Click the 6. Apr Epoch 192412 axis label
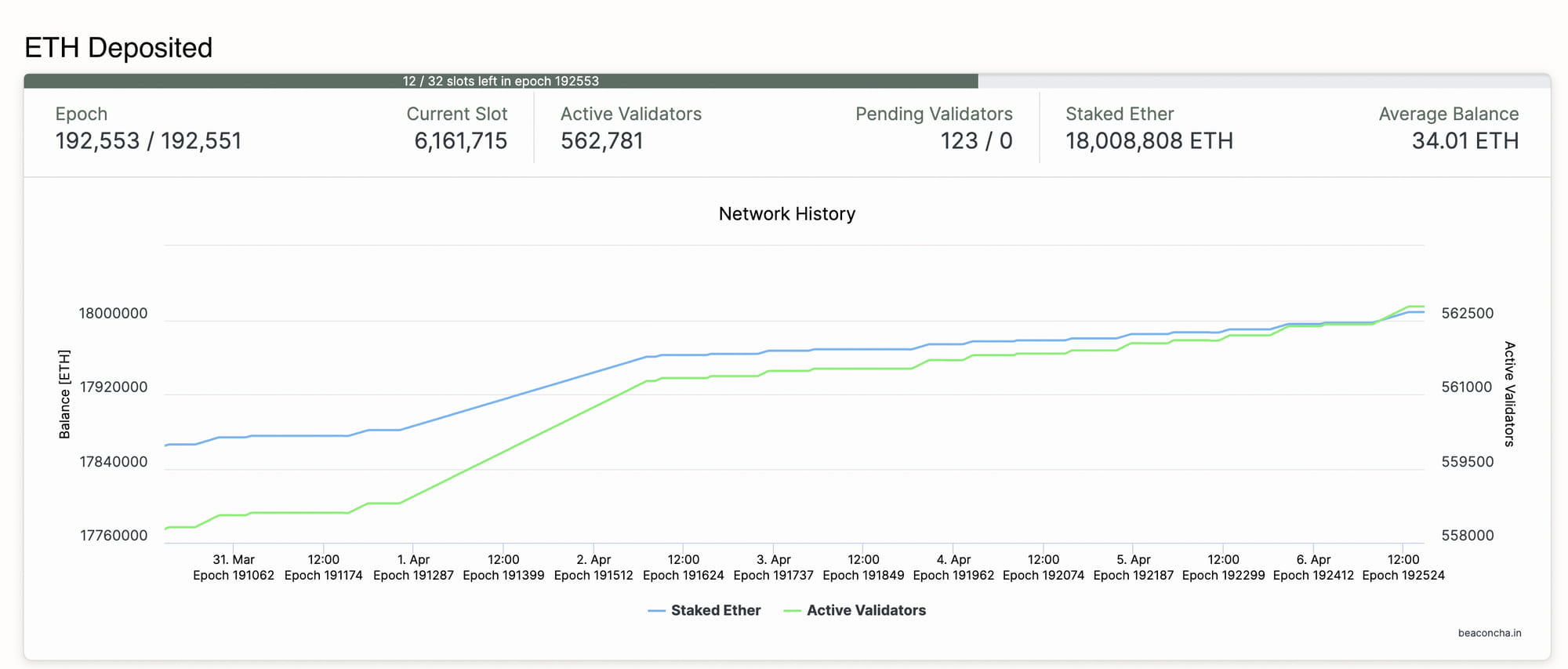This screenshot has width=1568, height=669. (1313, 567)
